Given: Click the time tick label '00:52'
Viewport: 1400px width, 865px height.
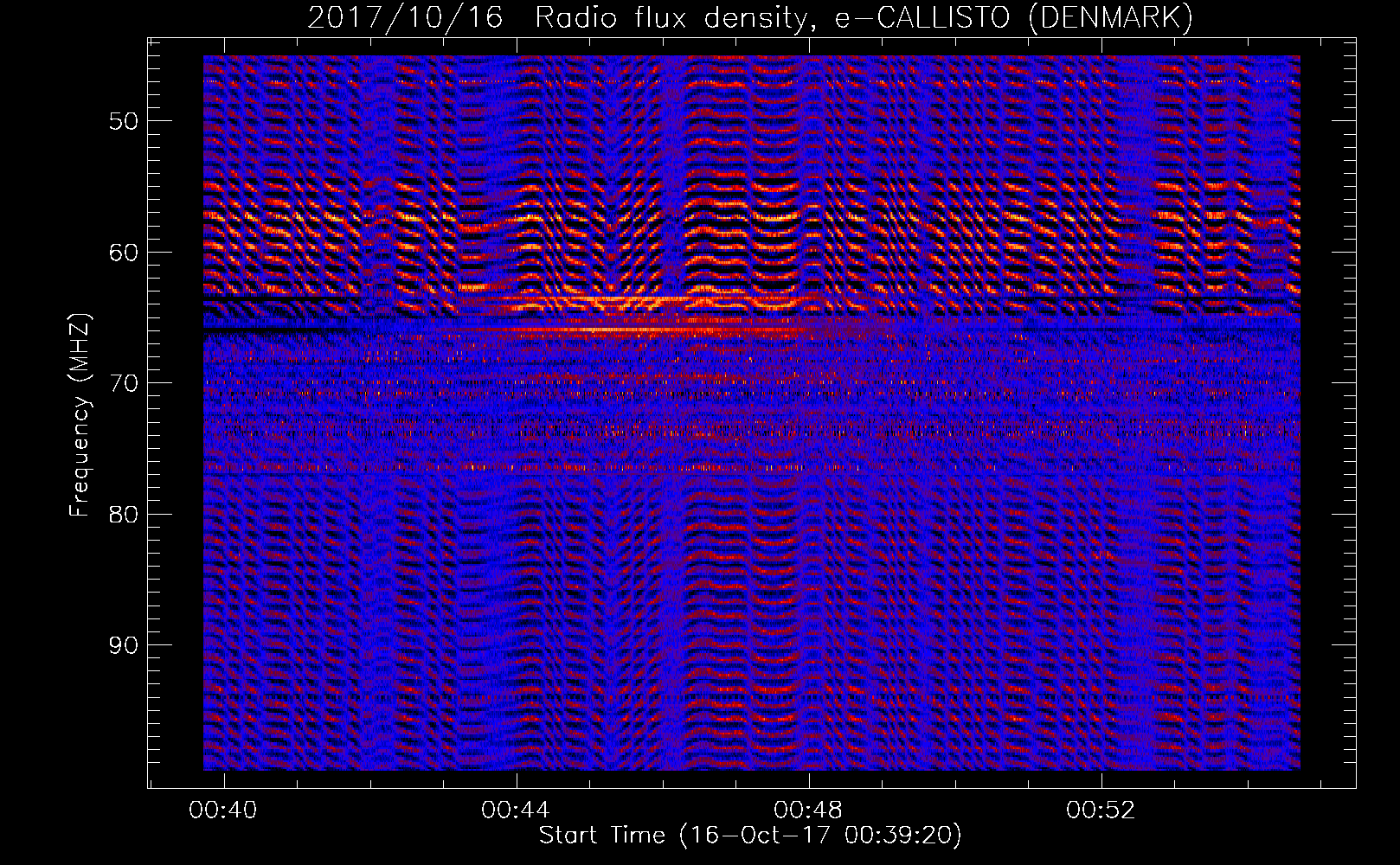Looking at the screenshot, I should pos(1101,811).
